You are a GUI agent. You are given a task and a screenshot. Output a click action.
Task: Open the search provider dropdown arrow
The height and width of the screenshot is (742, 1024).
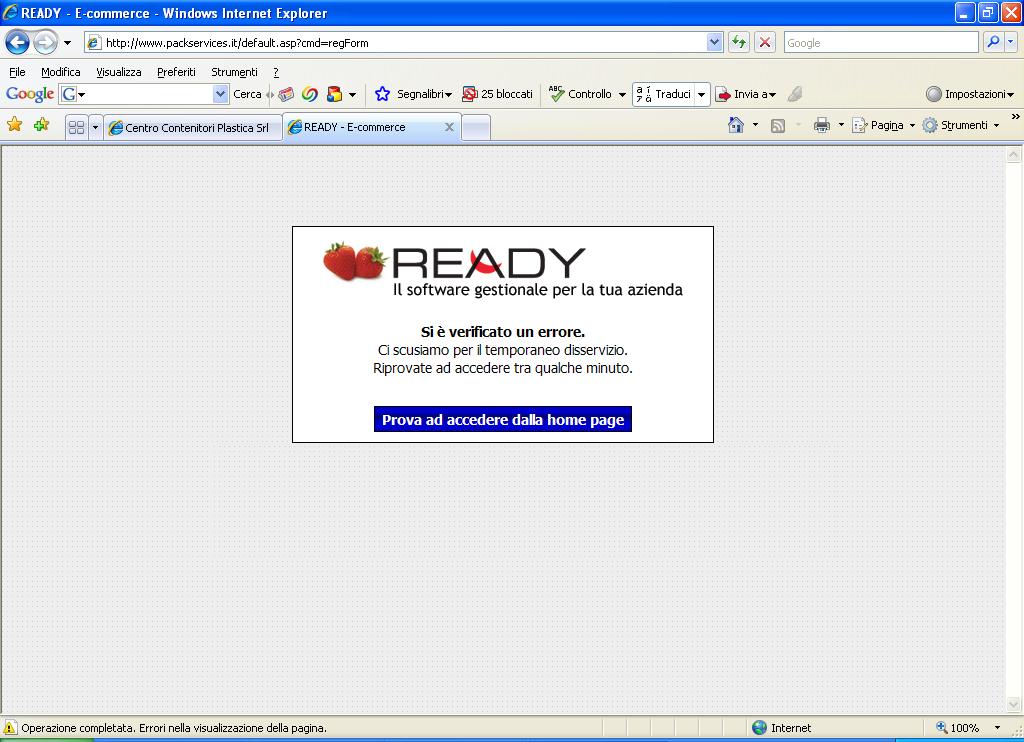click(x=1011, y=42)
